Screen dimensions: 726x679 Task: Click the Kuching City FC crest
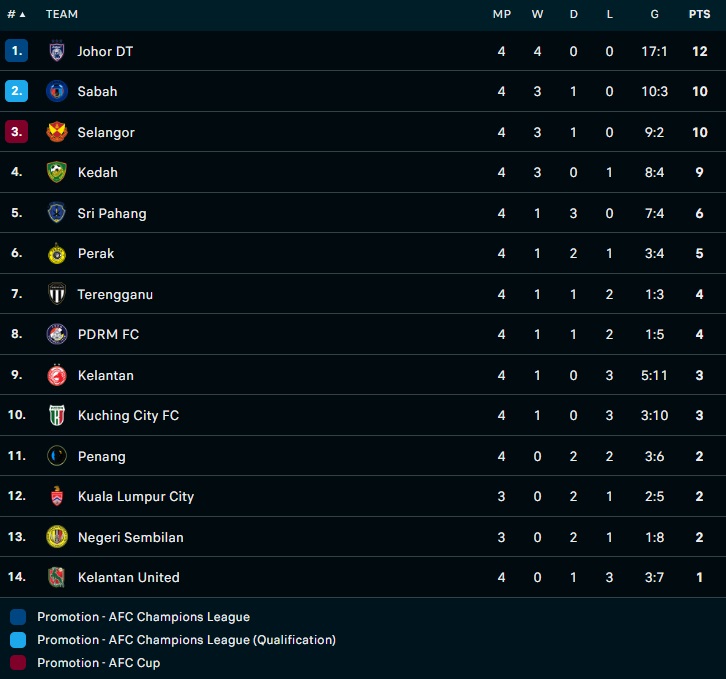(57, 415)
